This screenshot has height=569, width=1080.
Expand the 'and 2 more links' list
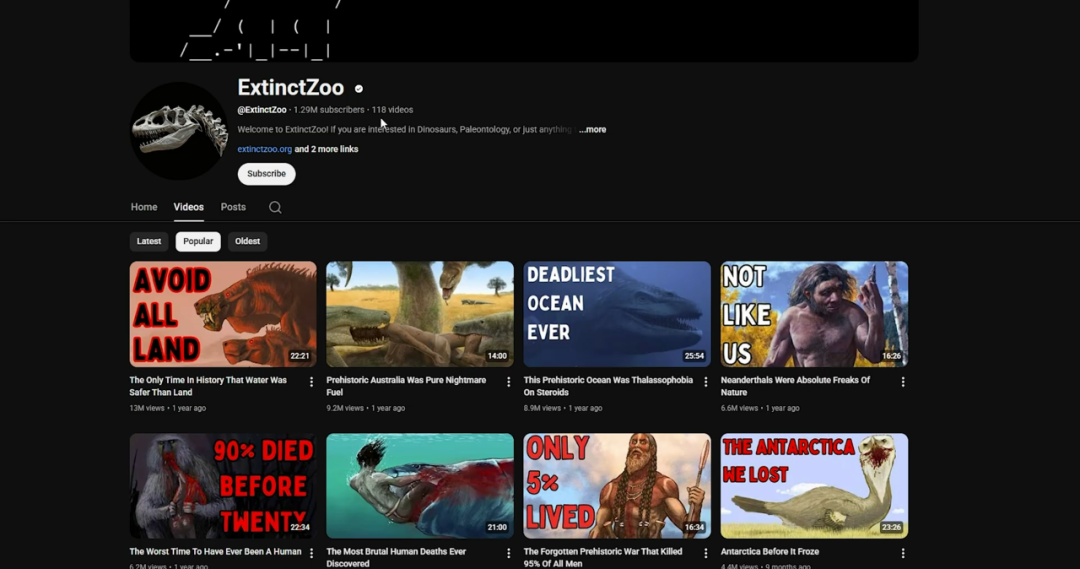326,149
